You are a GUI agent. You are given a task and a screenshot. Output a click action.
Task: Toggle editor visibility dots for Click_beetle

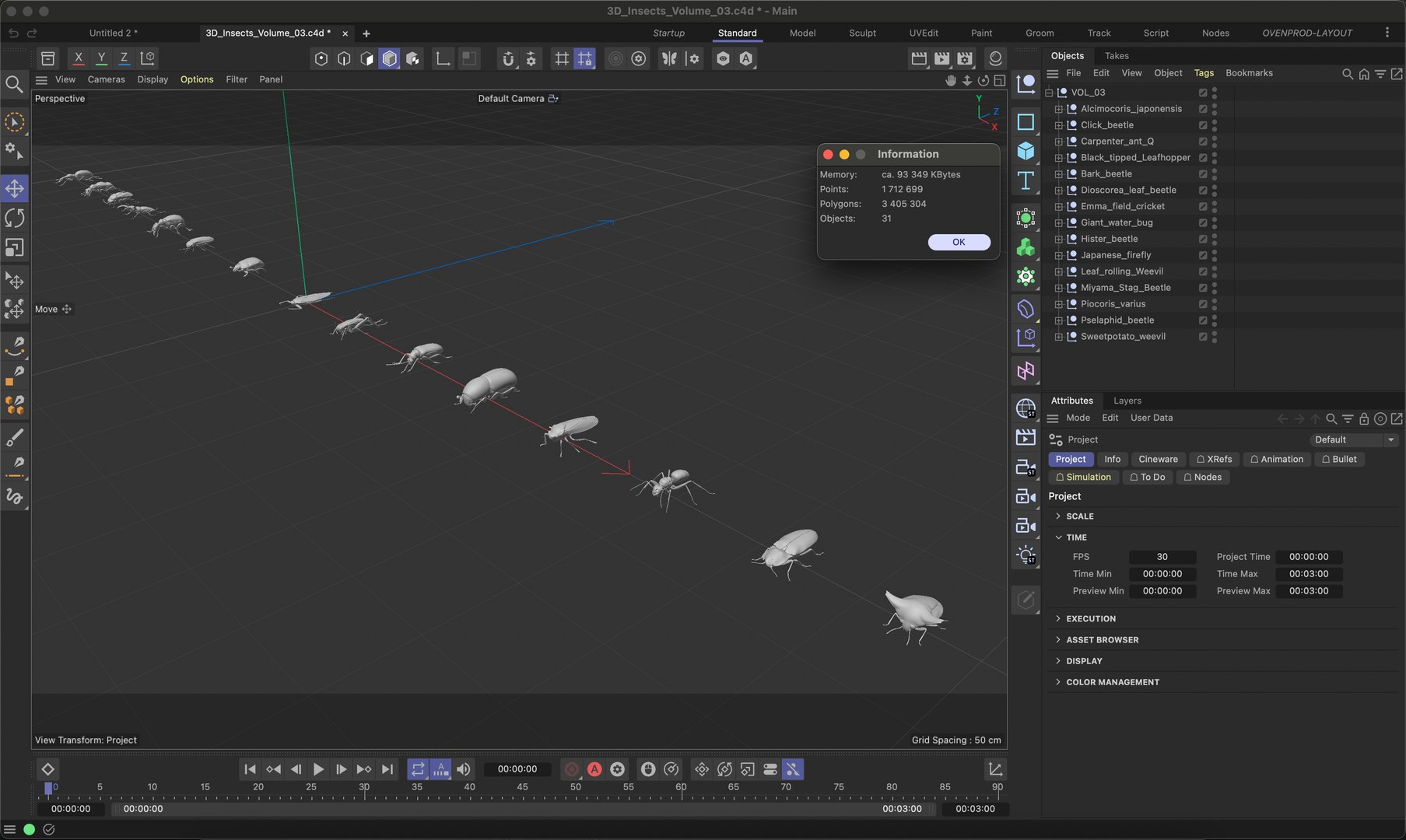click(x=1215, y=125)
